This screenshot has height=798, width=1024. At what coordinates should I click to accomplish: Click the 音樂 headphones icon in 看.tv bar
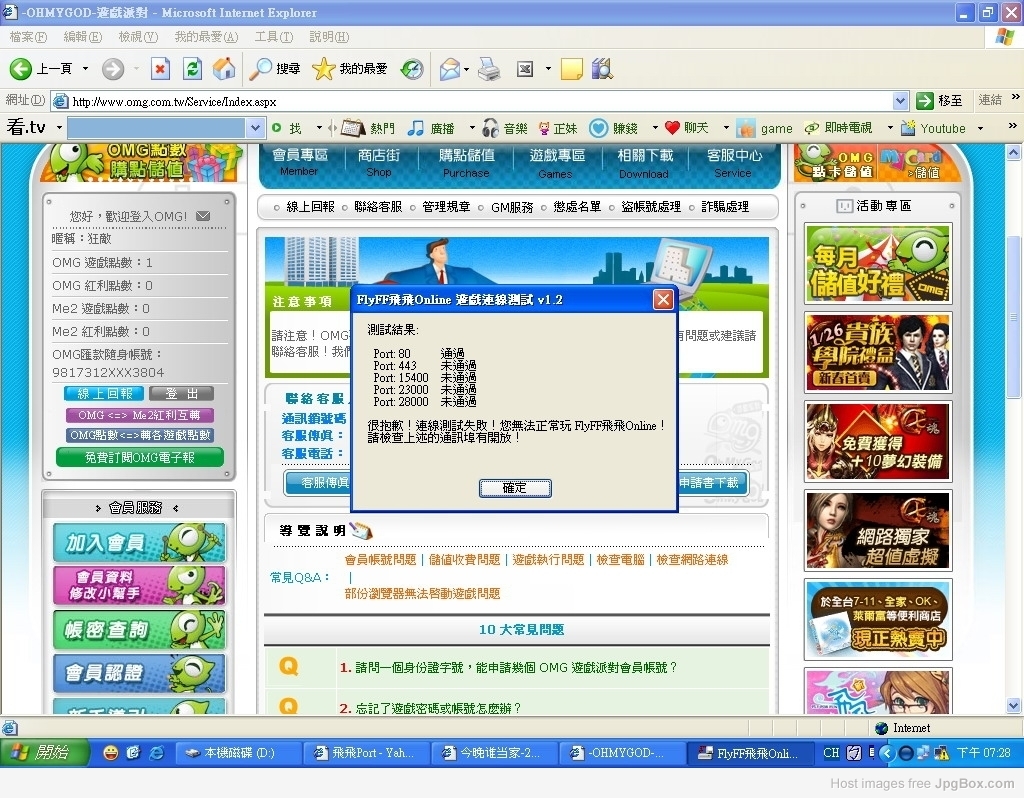click(x=491, y=128)
